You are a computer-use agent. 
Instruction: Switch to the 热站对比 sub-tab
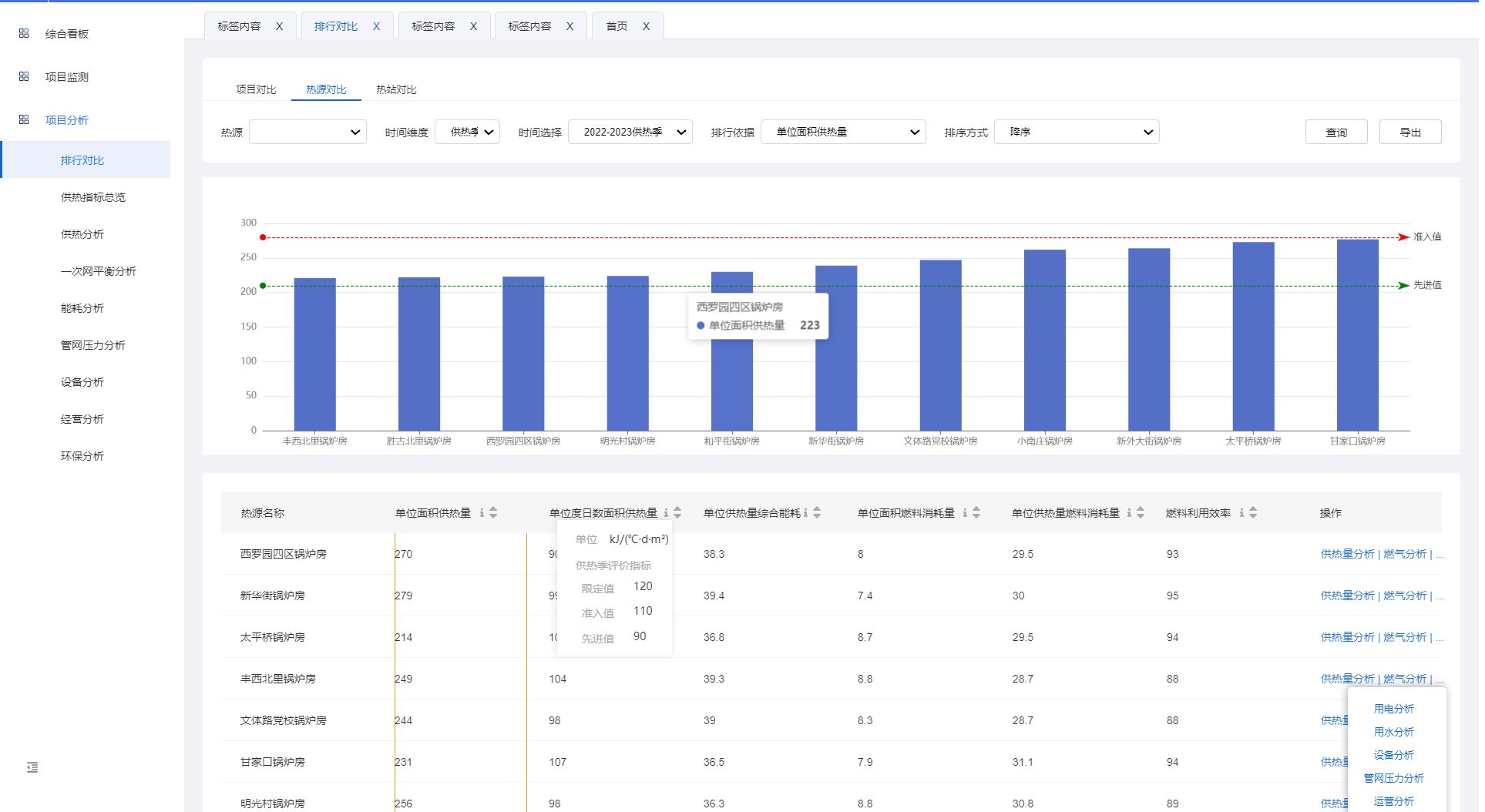[396, 89]
